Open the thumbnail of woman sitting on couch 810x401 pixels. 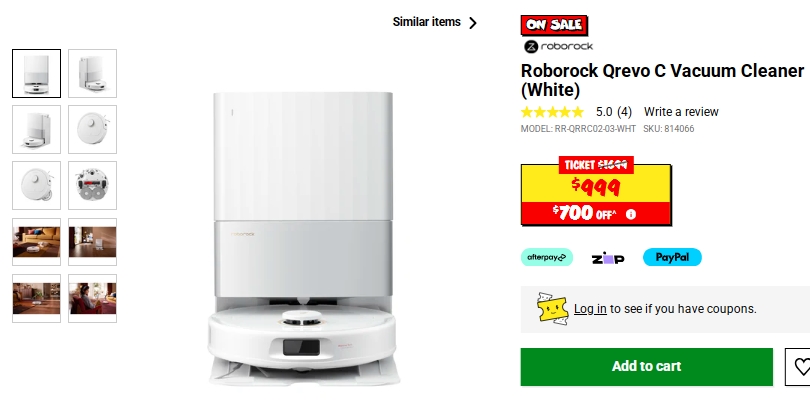click(92, 298)
